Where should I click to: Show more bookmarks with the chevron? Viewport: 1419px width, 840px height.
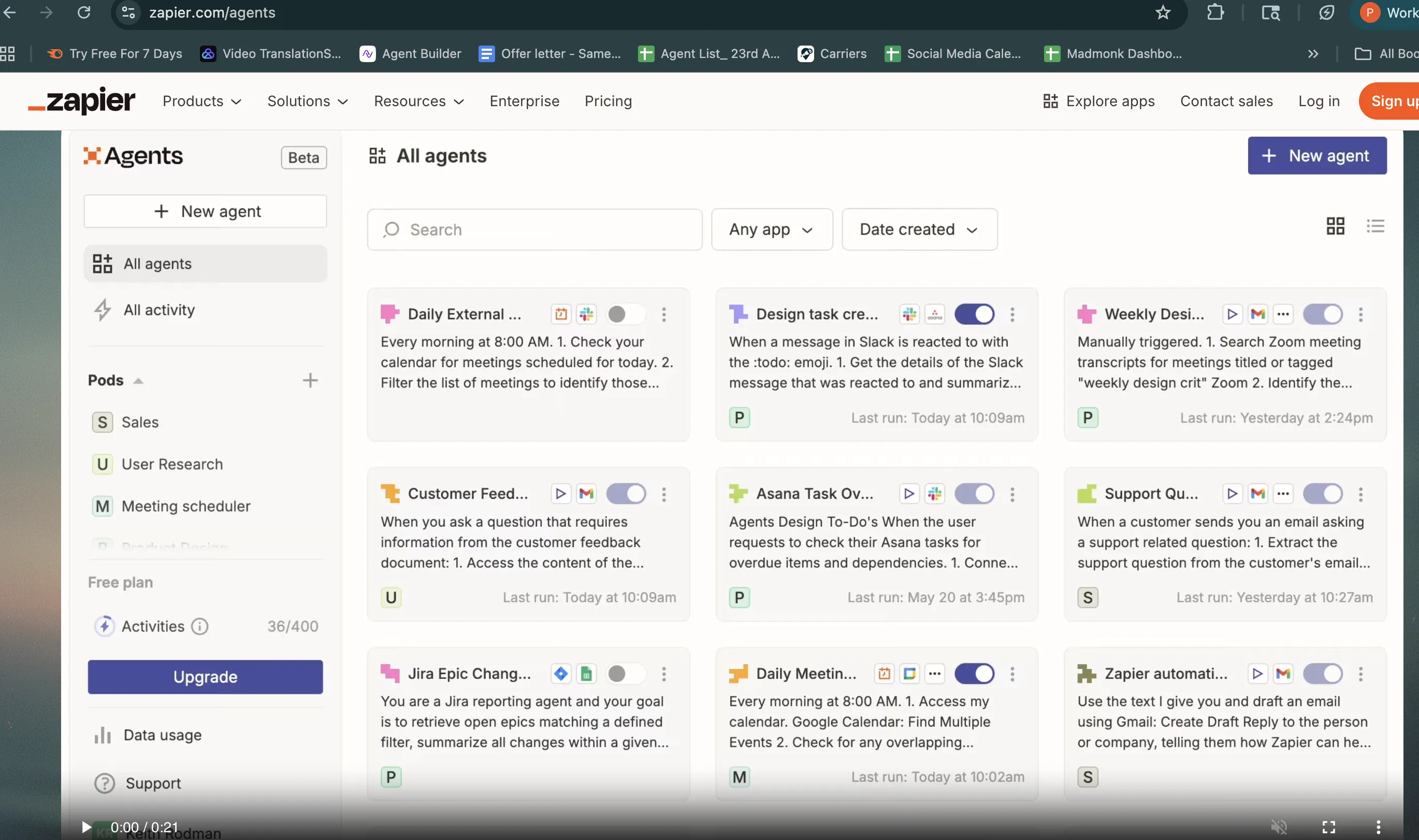(1313, 54)
